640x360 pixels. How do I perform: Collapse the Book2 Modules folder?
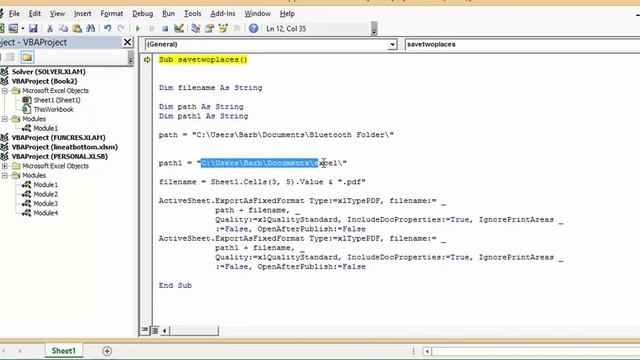click(5, 119)
